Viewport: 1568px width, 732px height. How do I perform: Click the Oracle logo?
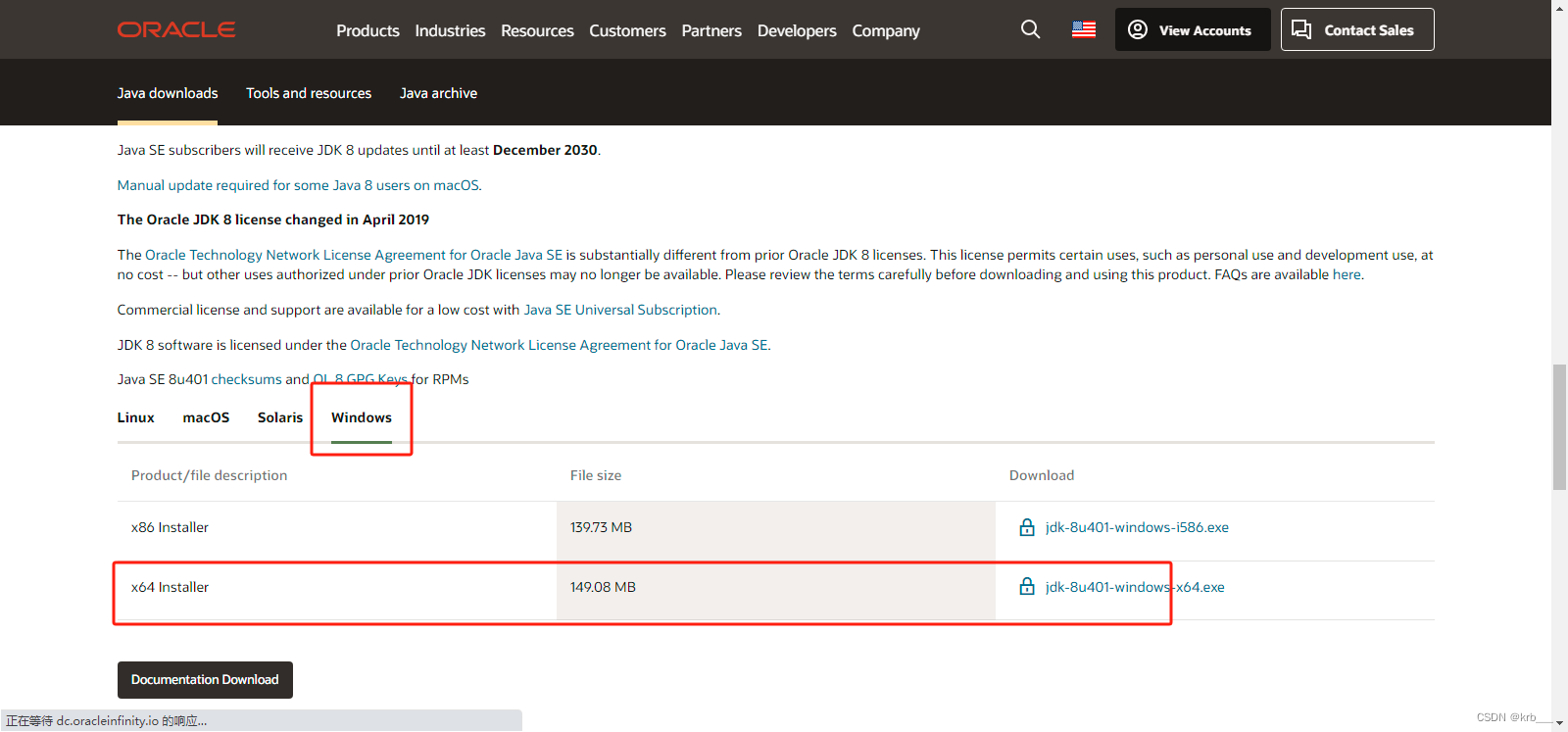[x=176, y=29]
